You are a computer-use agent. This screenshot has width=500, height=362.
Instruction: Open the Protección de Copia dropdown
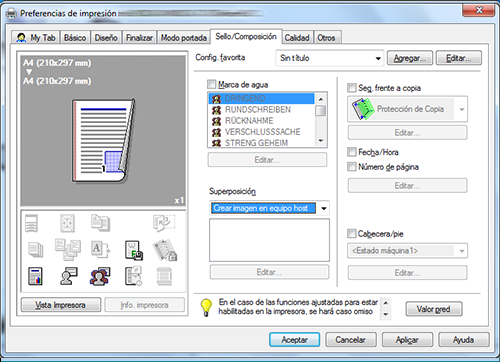(407, 109)
